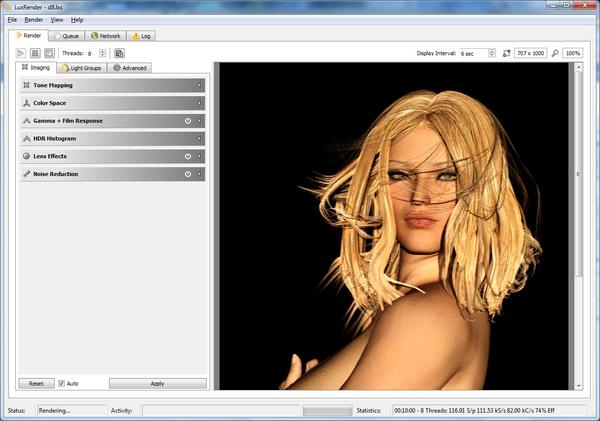
Task: Click the 'Display Interval:' label
Action: click(436, 53)
